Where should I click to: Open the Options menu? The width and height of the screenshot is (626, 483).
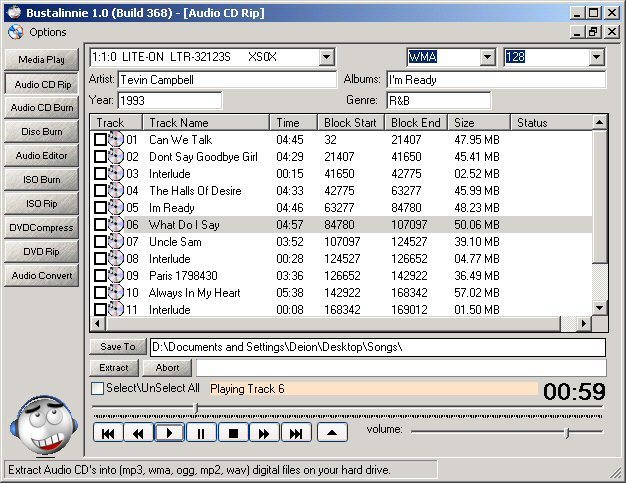(48, 32)
